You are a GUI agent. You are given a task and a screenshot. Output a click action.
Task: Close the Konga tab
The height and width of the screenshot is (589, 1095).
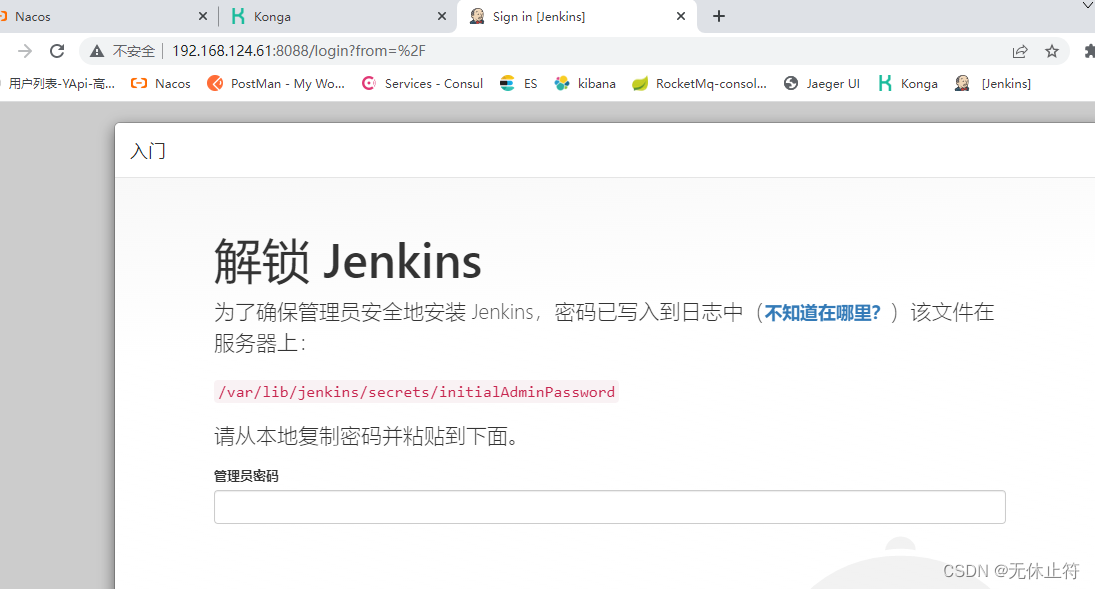[x=441, y=16]
